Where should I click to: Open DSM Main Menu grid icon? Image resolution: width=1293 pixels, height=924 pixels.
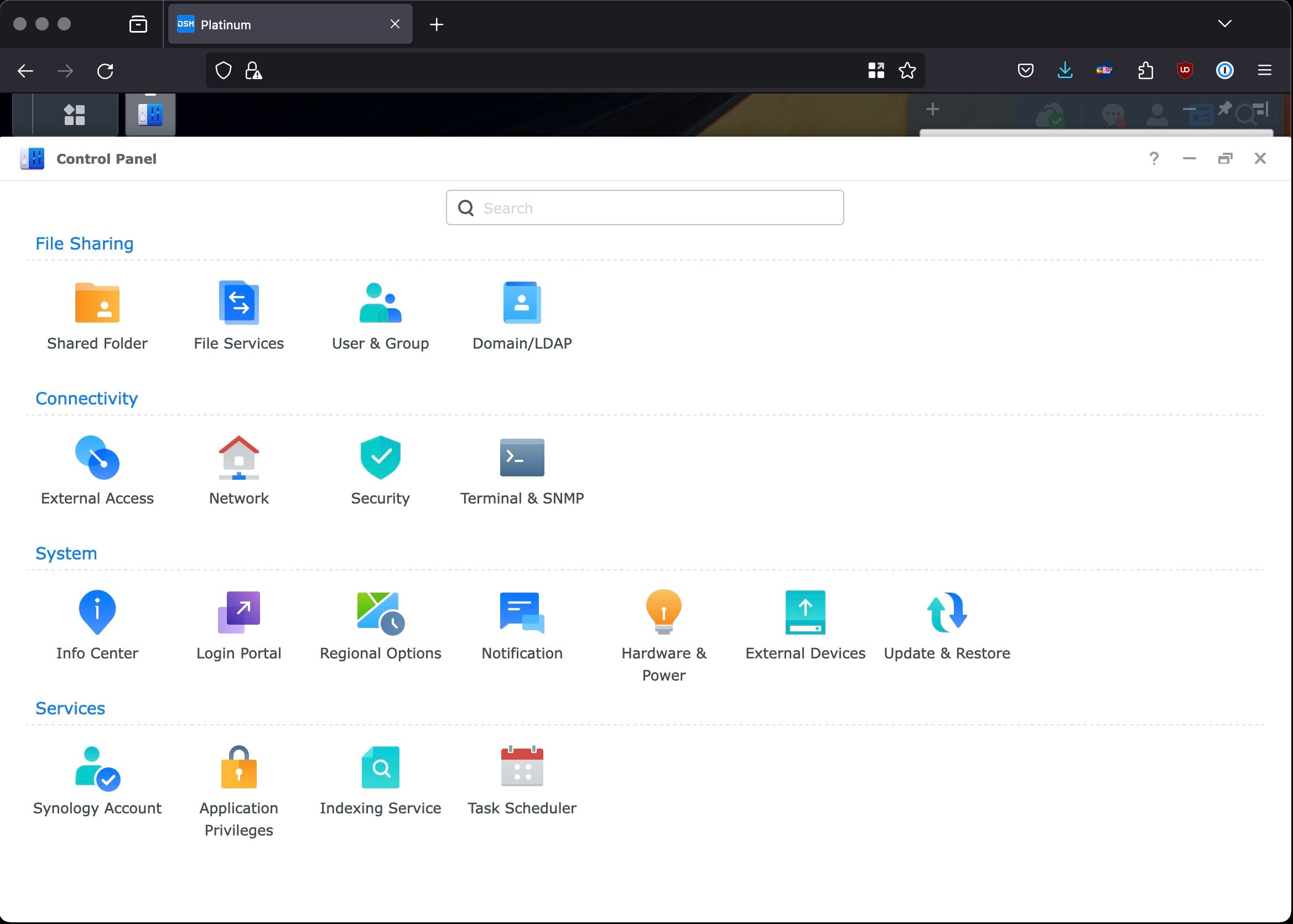[x=75, y=115]
